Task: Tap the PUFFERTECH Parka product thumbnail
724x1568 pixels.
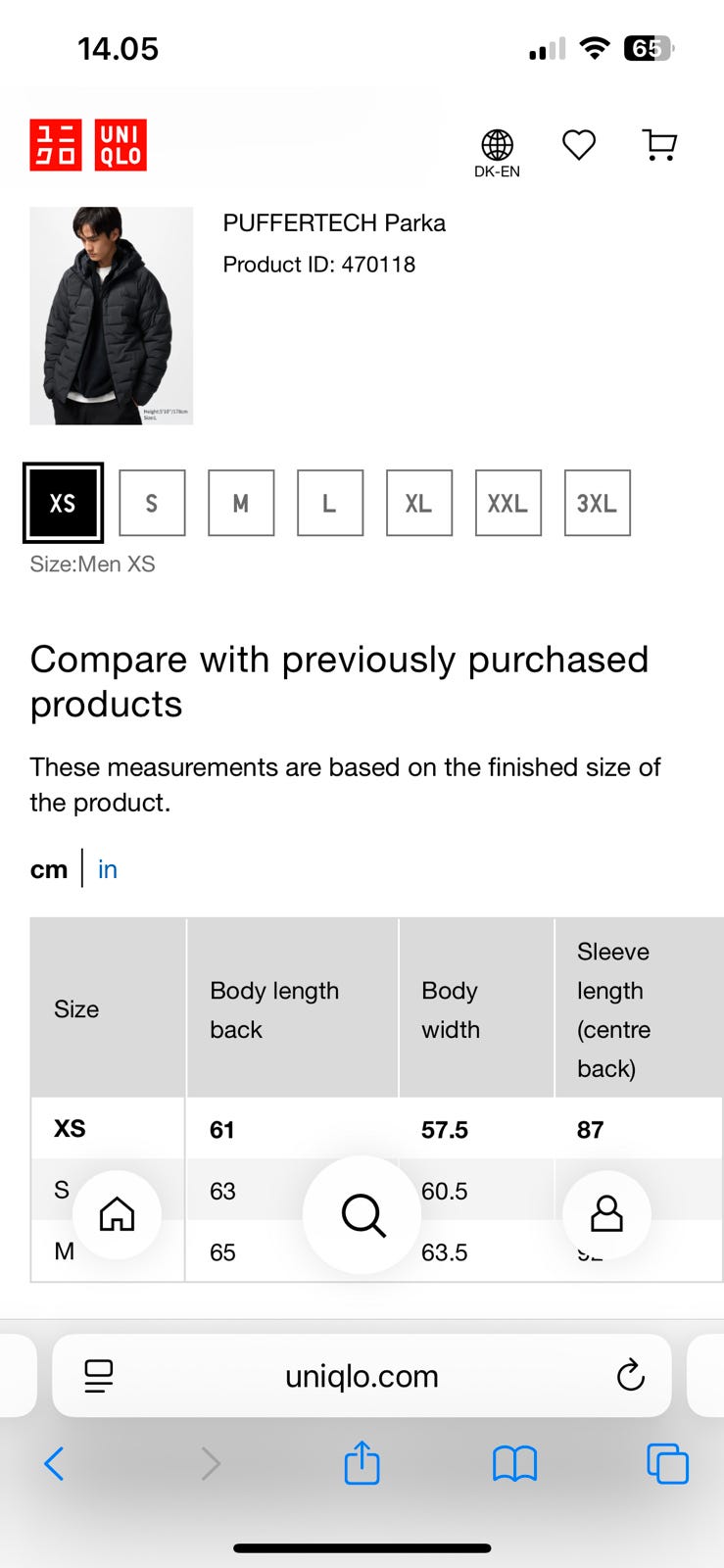Action: click(112, 316)
